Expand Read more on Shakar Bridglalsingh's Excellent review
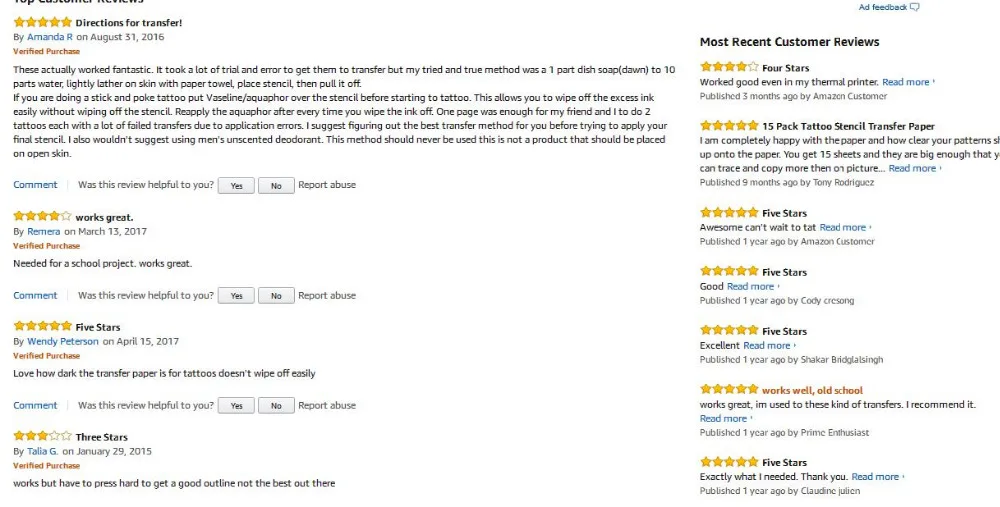Viewport: 1000px width, 507px height. click(769, 345)
